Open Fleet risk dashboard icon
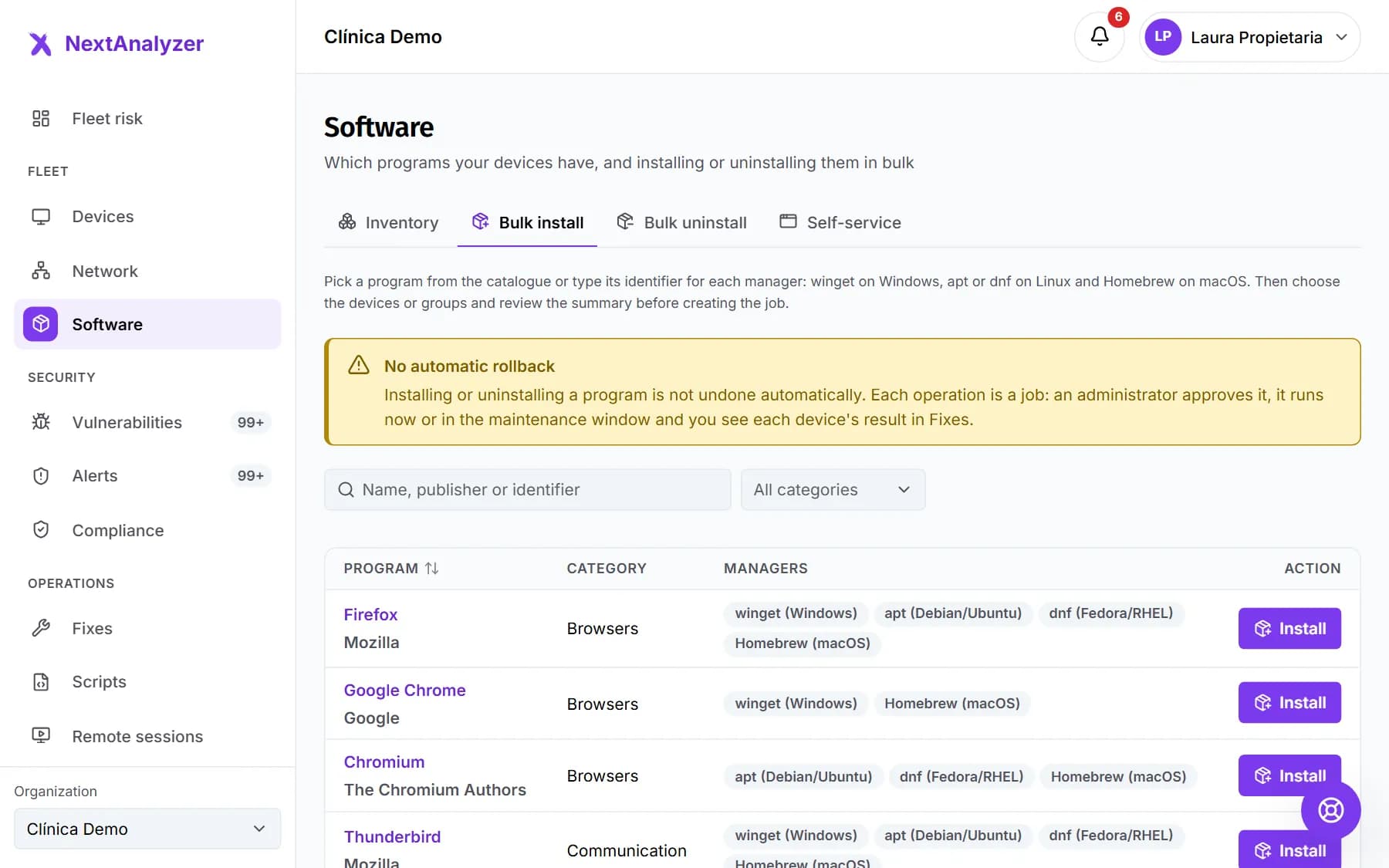The width and height of the screenshot is (1389, 868). click(x=41, y=118)
